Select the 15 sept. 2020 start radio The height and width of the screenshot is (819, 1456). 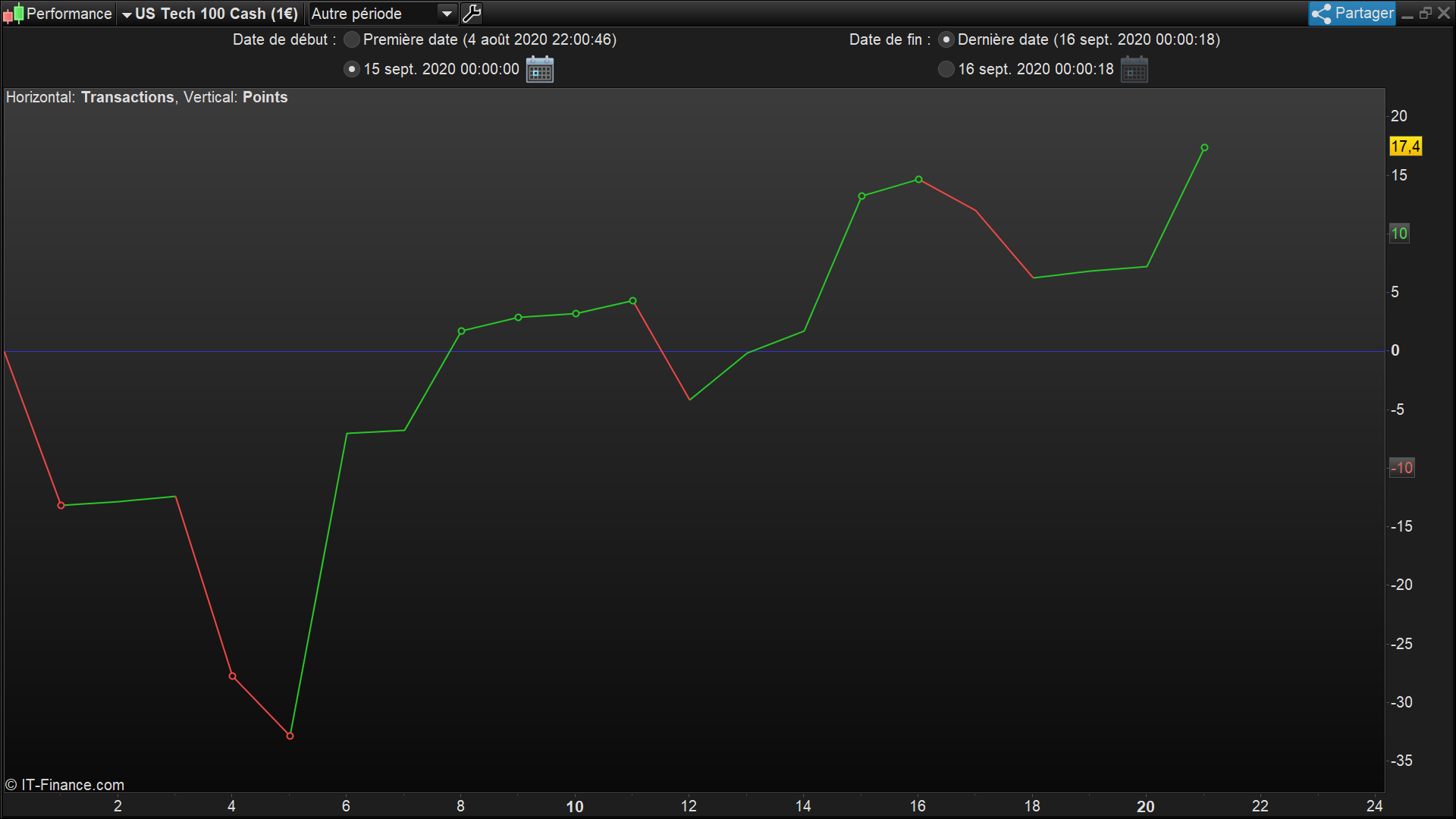coord(352,69)
